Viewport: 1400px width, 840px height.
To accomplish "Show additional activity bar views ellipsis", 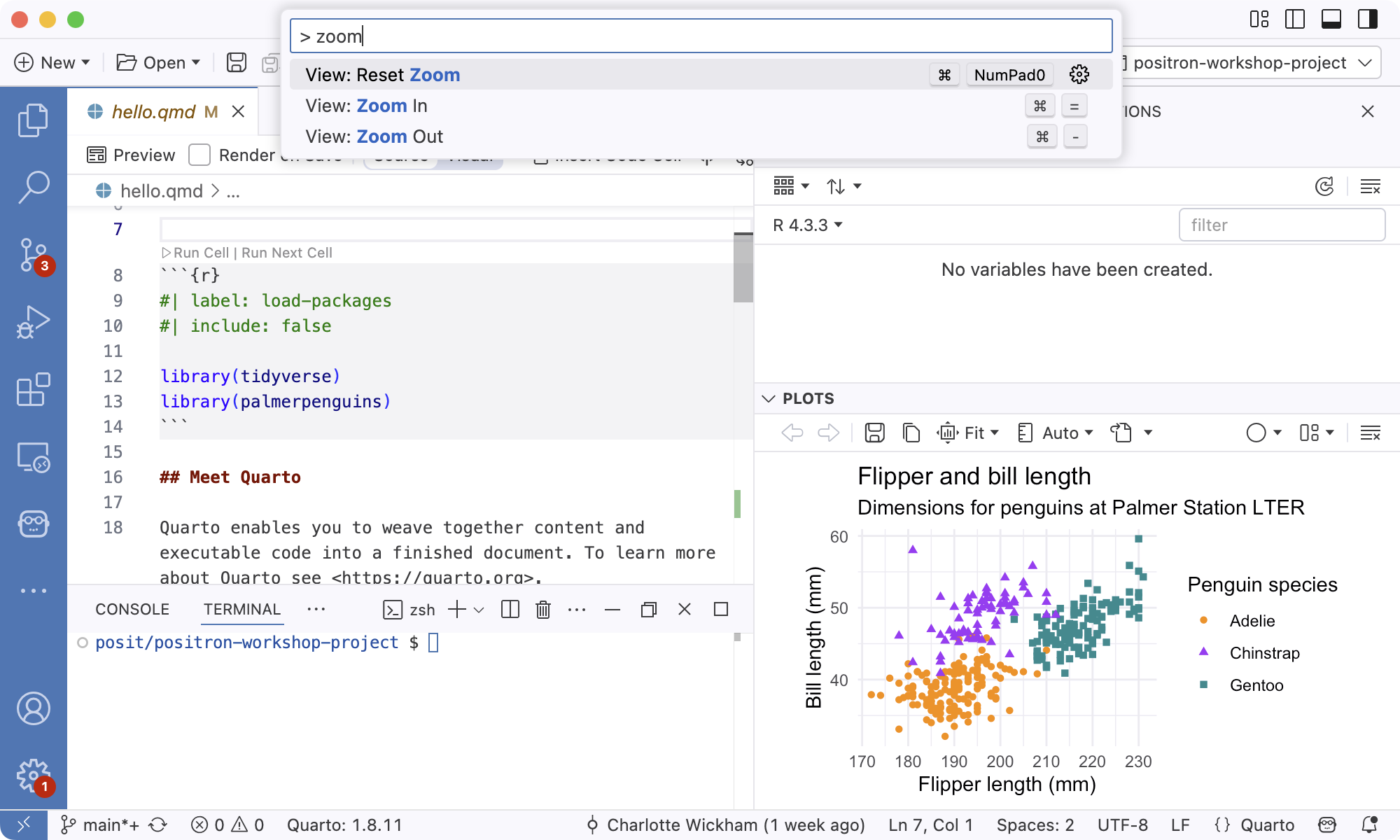I will (33, 591).
